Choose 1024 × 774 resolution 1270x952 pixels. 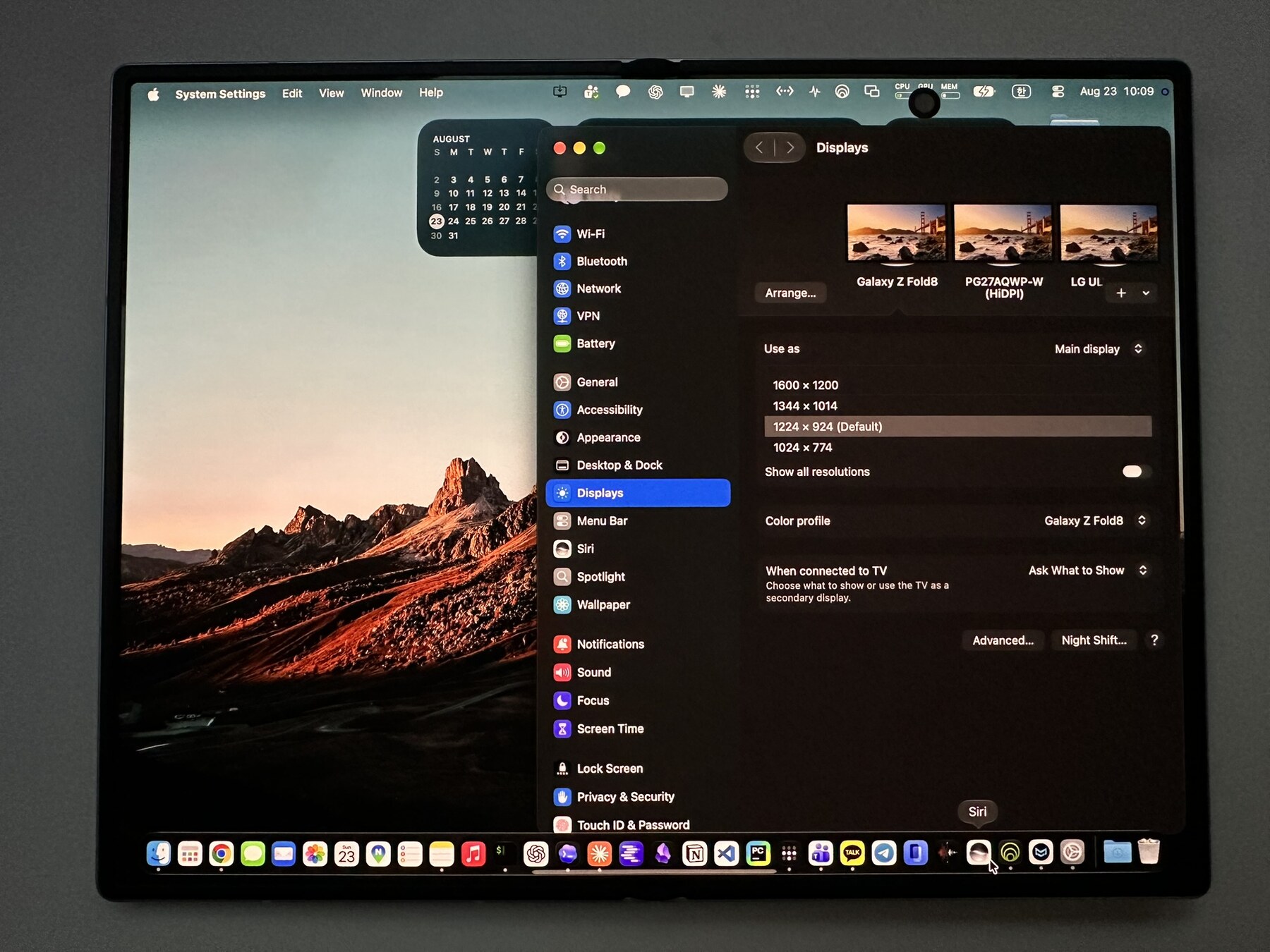coord(957,448)
